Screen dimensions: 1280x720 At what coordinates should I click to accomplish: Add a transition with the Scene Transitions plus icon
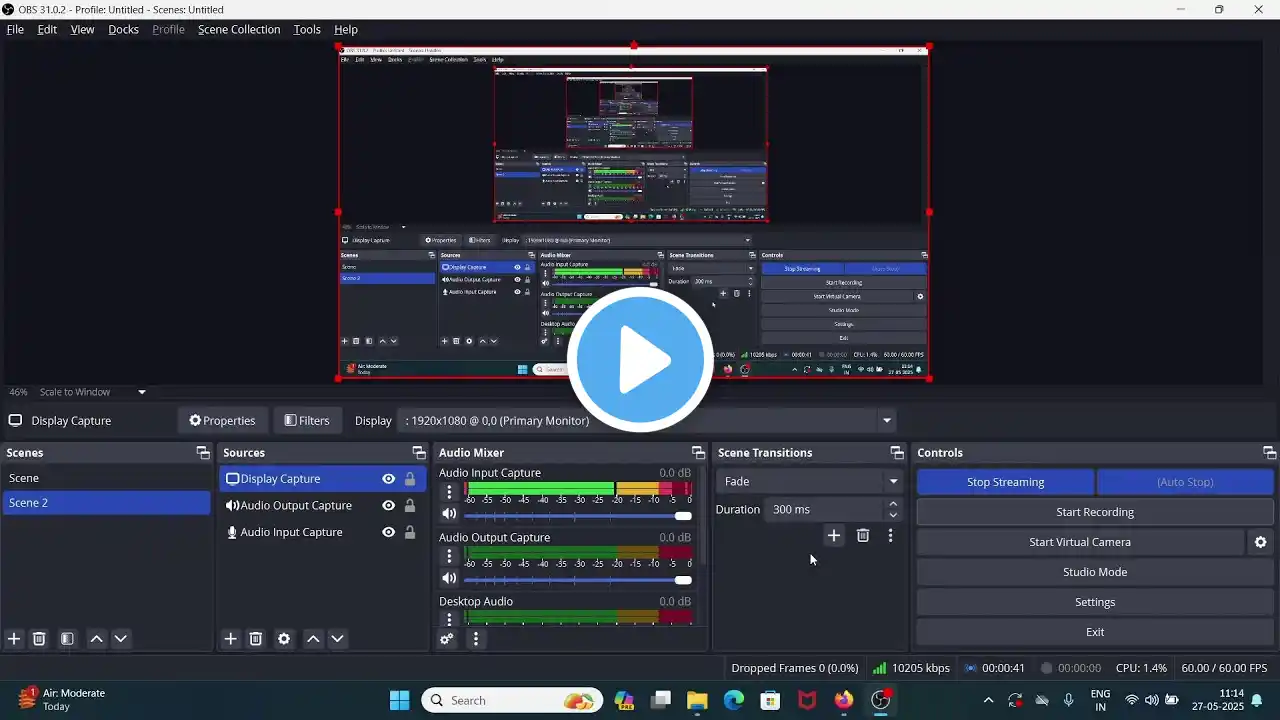(x=834, y=536)
